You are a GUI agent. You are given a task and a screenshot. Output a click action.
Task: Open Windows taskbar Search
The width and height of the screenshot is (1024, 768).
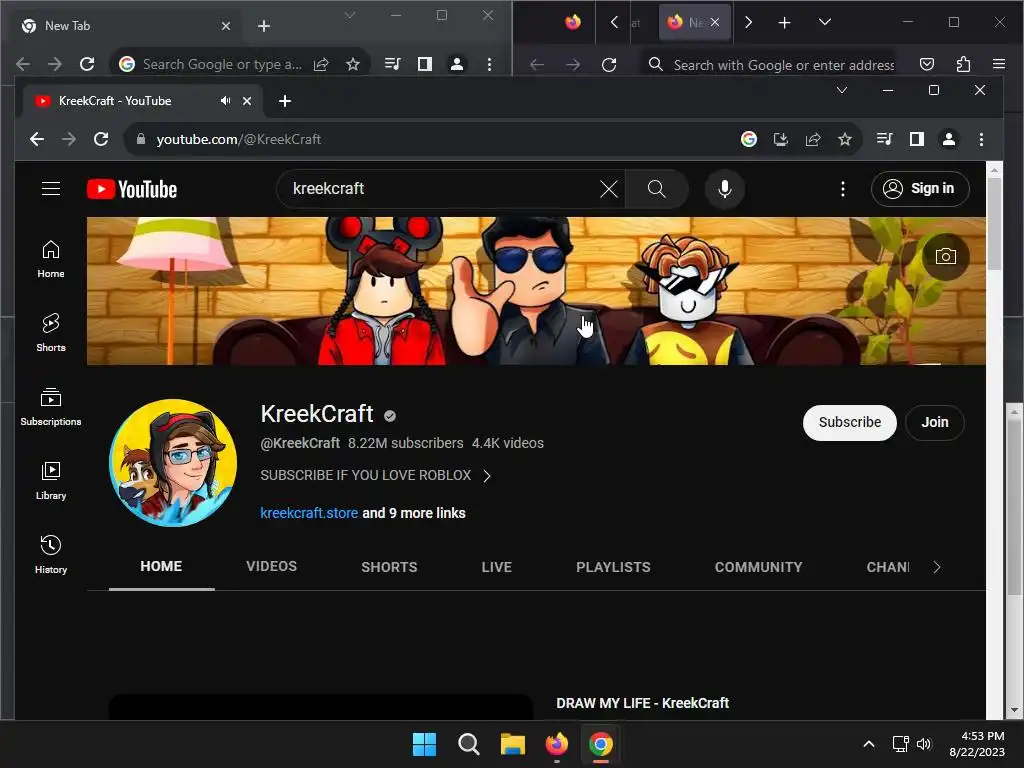pos(468,744)
